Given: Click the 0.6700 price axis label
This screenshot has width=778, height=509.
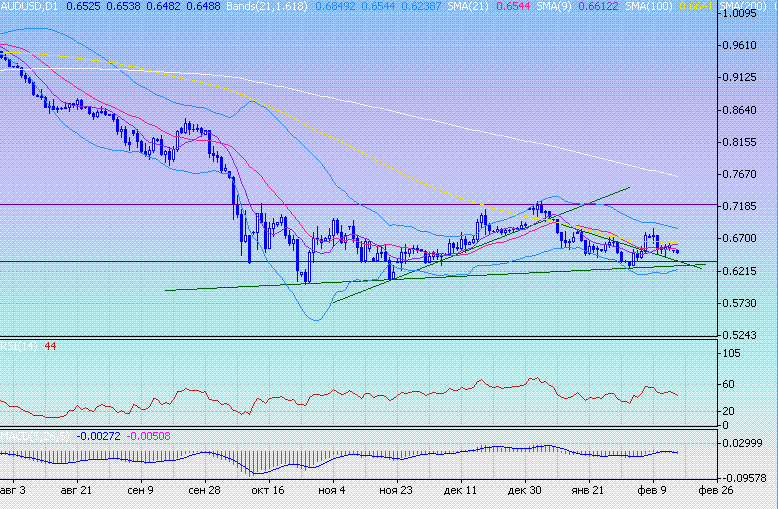Looking at the screenshot, I should point(738,238).
